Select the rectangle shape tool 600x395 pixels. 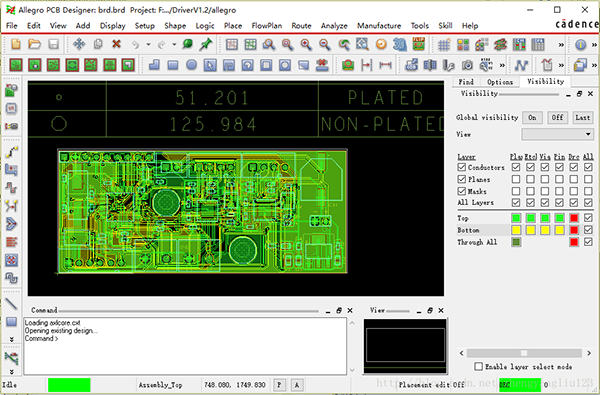click(x=173, y=65)
